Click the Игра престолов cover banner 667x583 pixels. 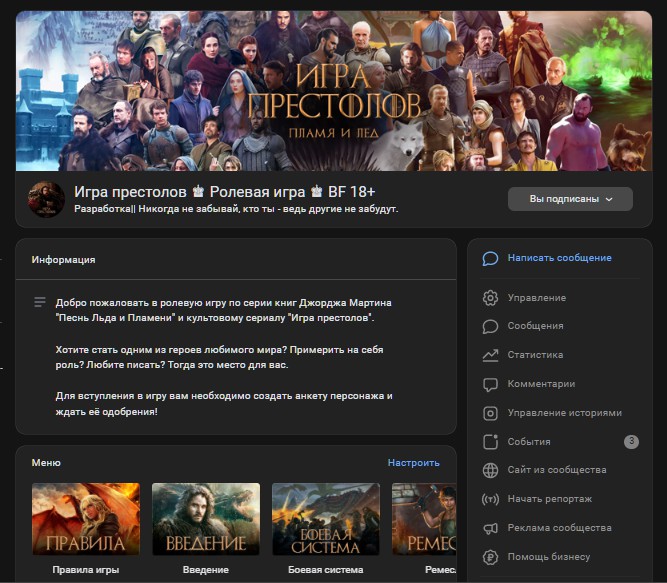click(x=334, y=91)
